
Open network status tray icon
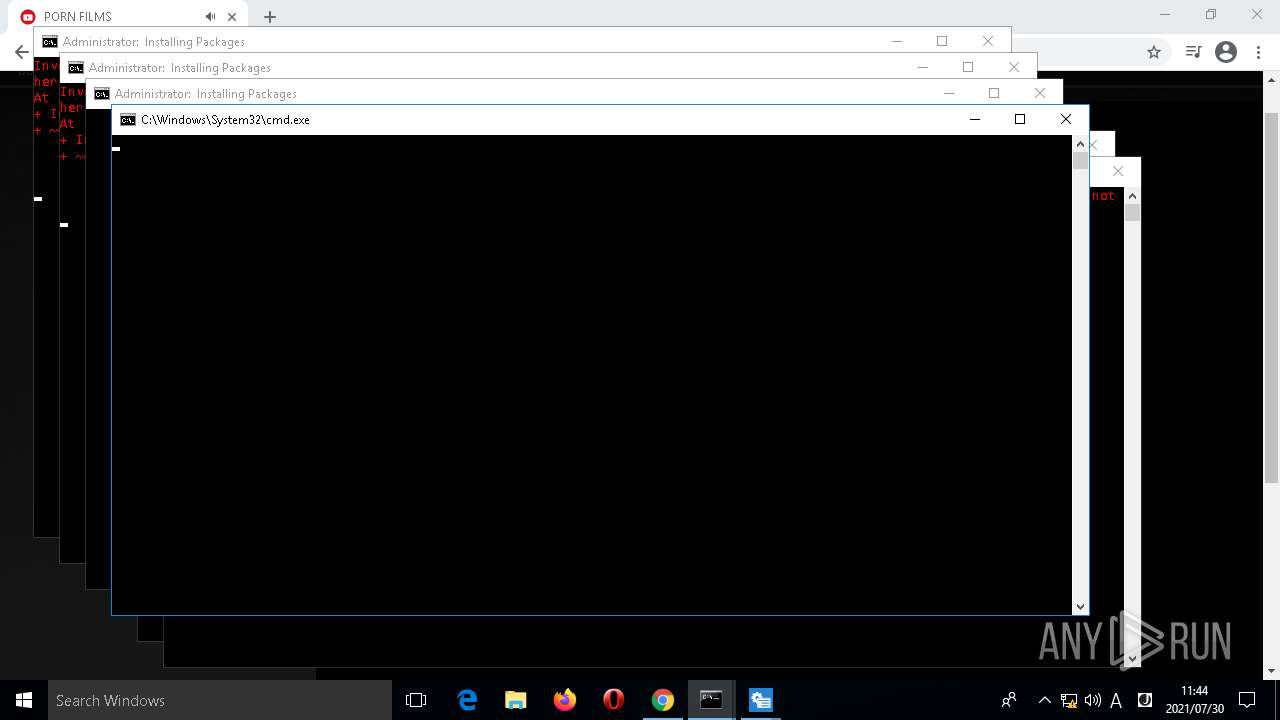coord(1069,700)
